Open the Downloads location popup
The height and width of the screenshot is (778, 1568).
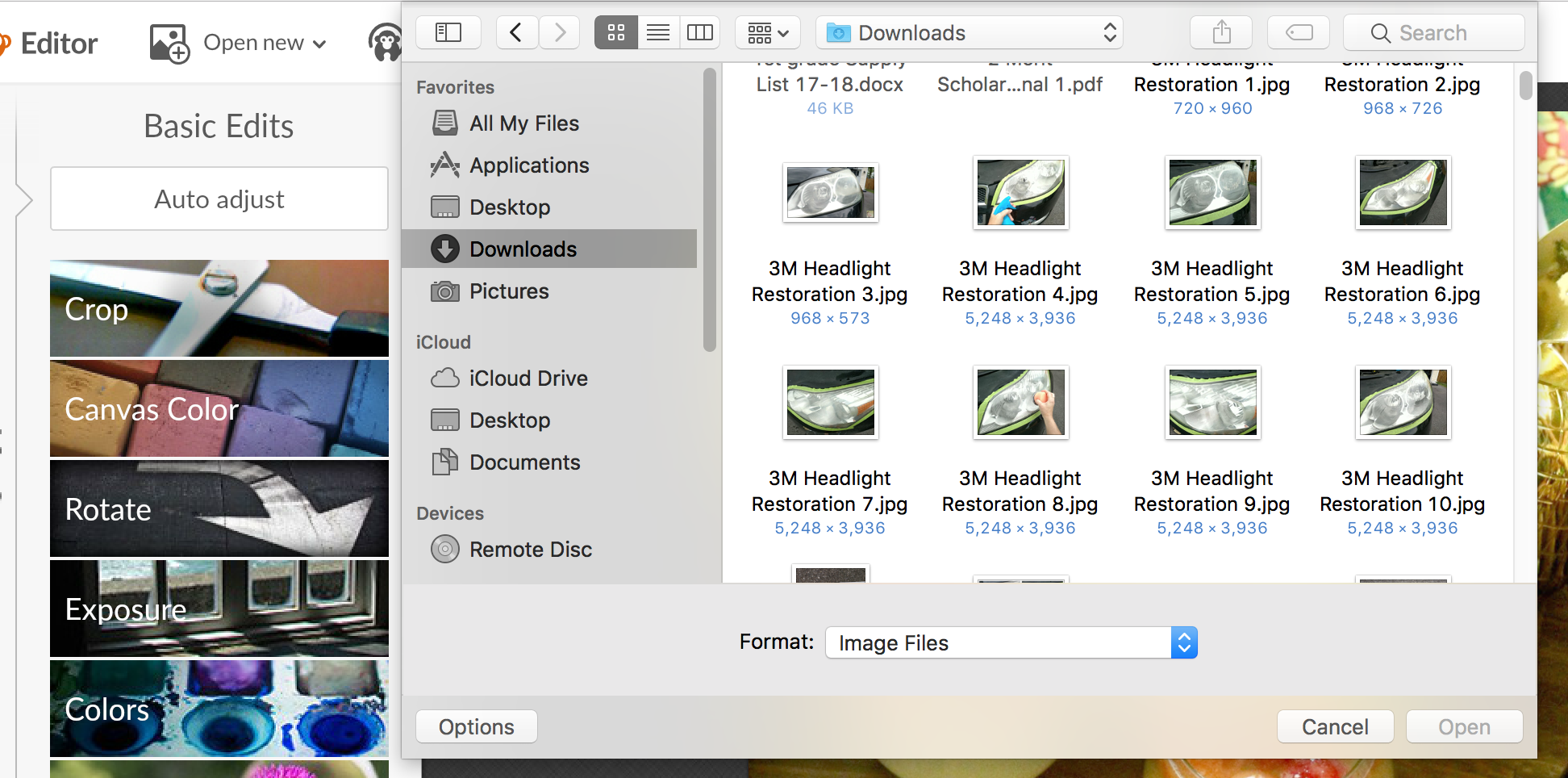click(x=970, y=32)
